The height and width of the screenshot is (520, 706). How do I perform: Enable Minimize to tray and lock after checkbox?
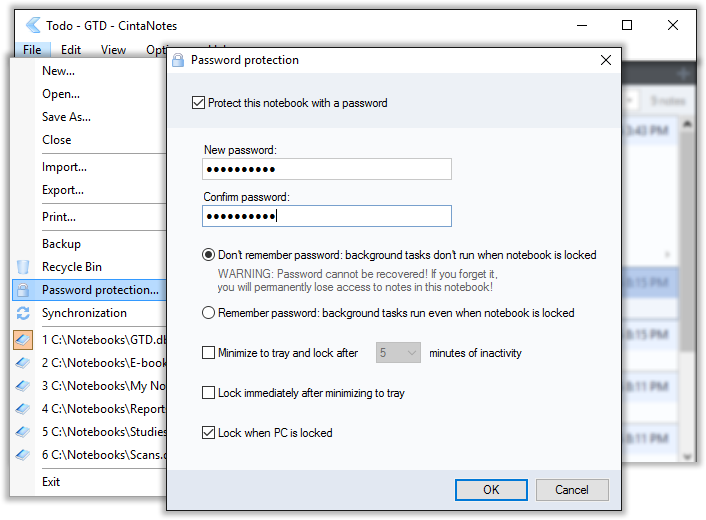point(208,353)
